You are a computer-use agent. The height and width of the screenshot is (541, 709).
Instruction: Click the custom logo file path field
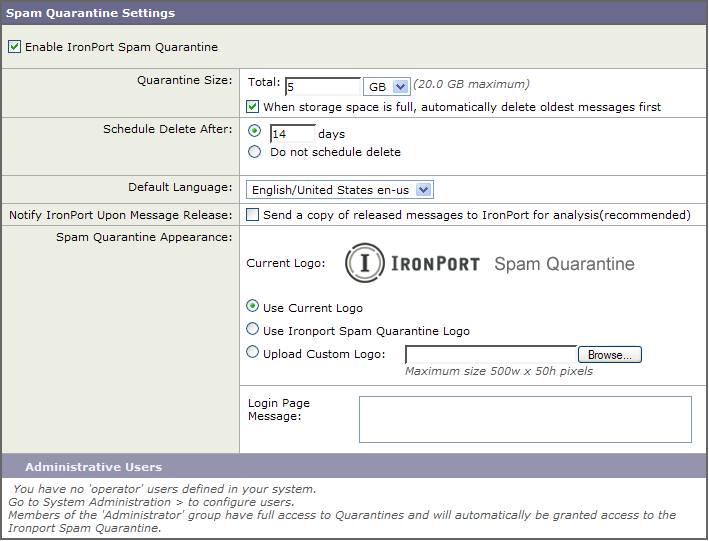click(x=491, y=355)
